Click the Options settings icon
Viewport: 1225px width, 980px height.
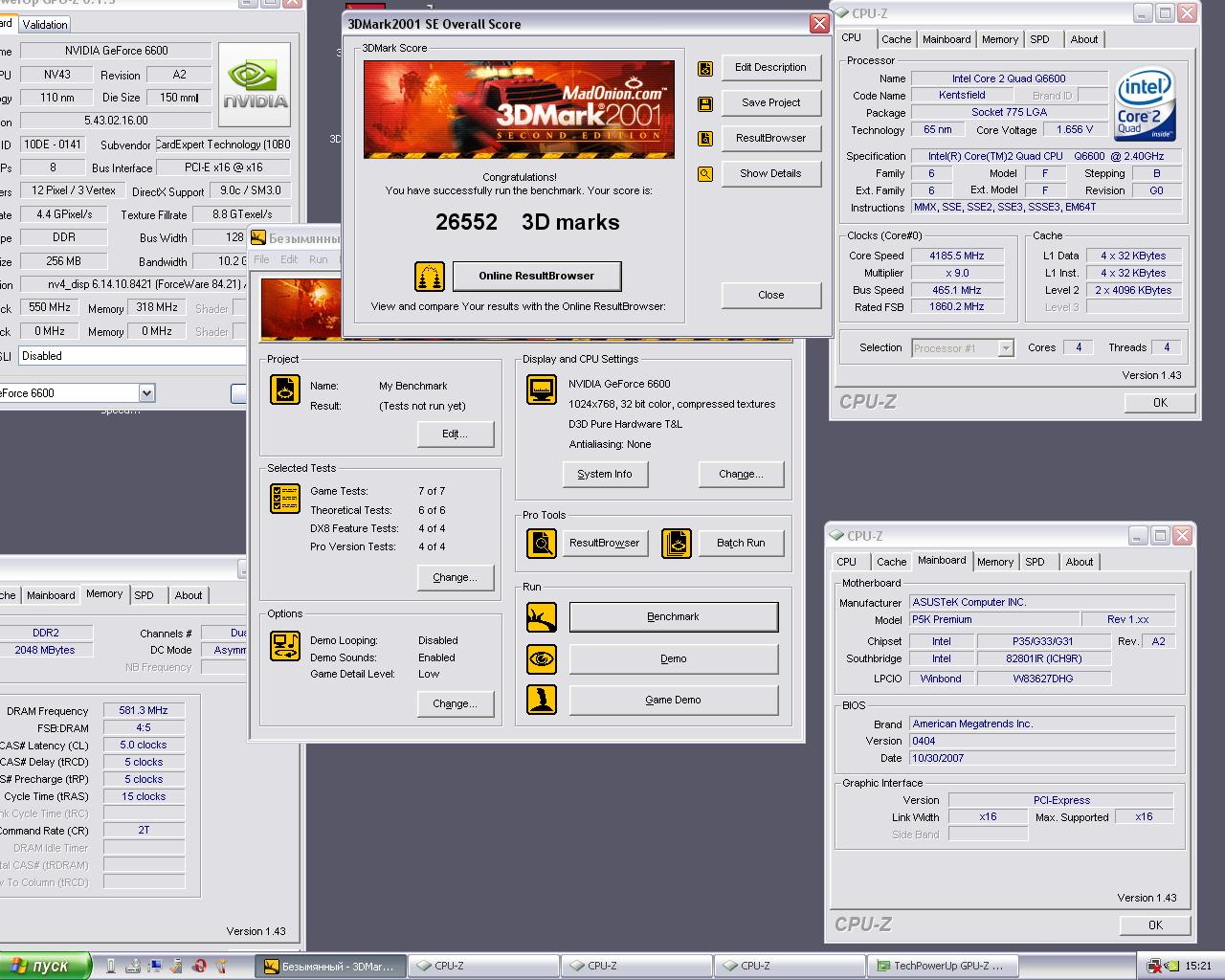click(285, 646)
